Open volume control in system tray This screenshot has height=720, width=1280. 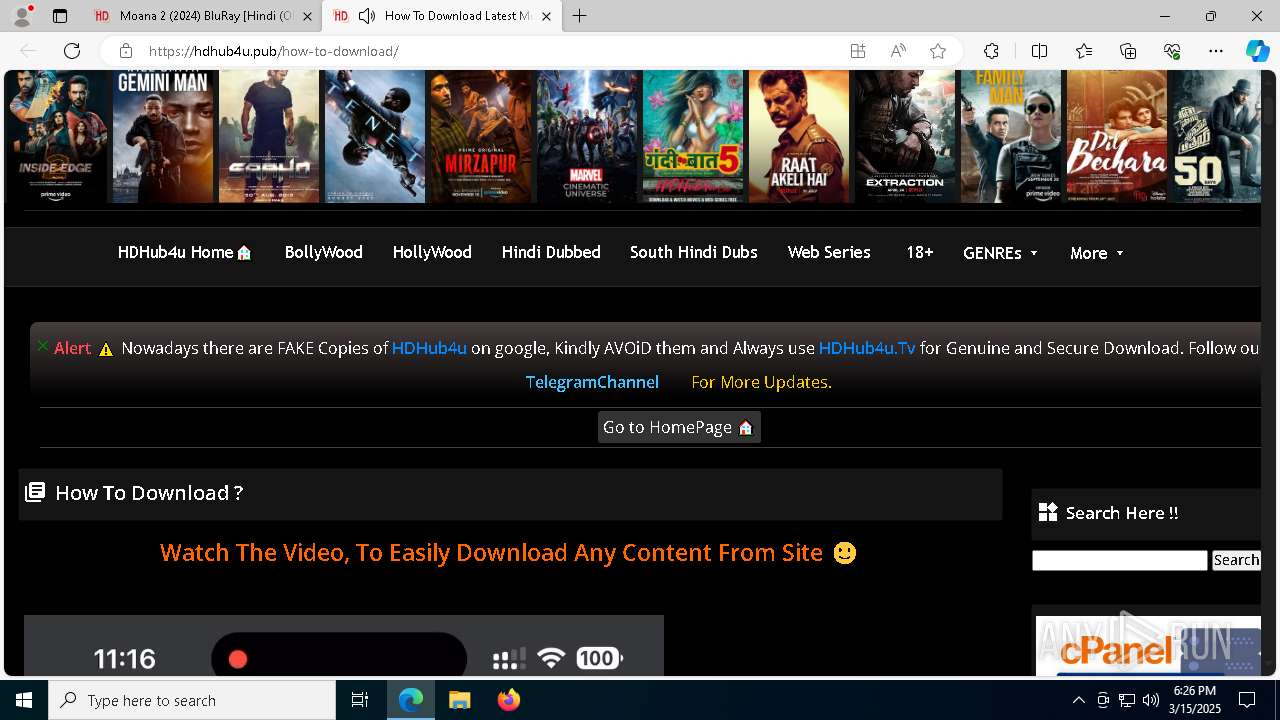[1150, 700]
